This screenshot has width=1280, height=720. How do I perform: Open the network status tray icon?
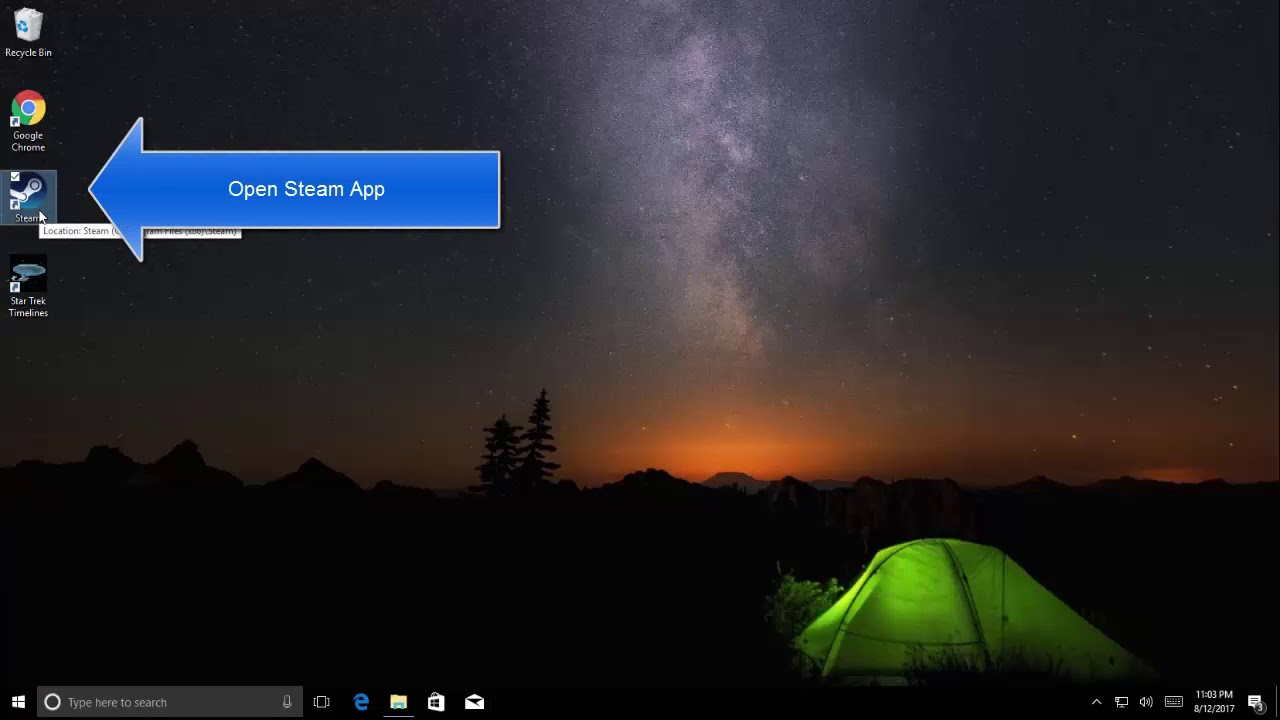click(1121, 702)
